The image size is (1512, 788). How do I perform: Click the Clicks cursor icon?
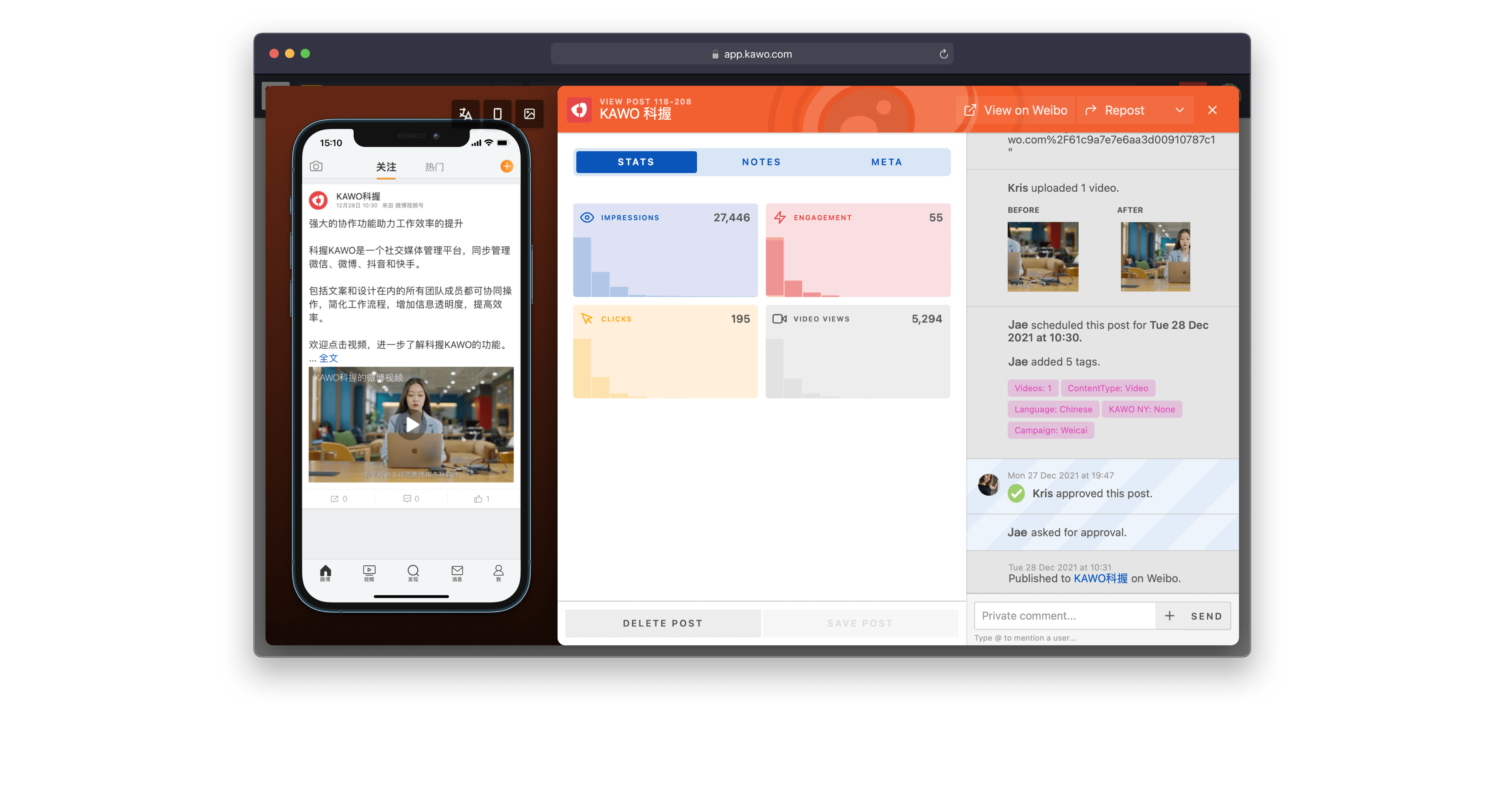(586, 319)
